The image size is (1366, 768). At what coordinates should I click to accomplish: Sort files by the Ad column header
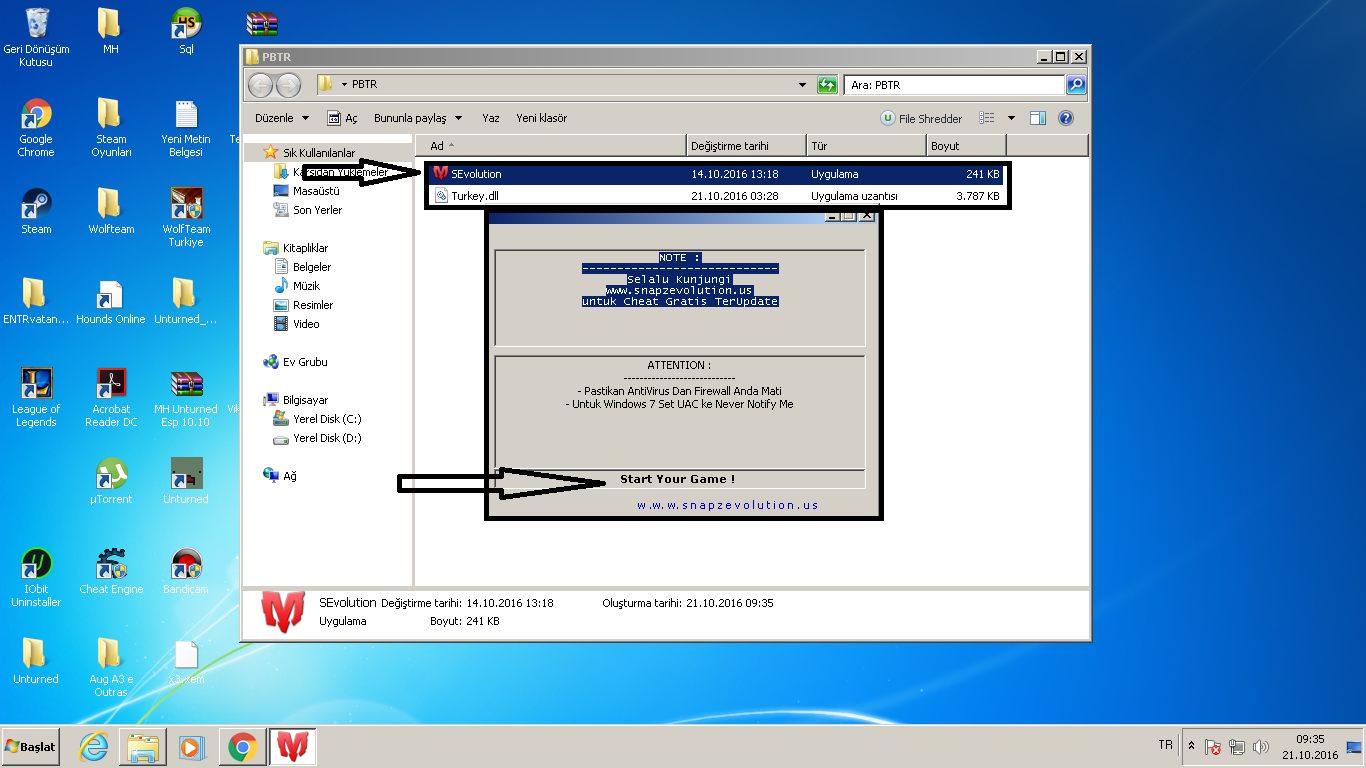551,146
